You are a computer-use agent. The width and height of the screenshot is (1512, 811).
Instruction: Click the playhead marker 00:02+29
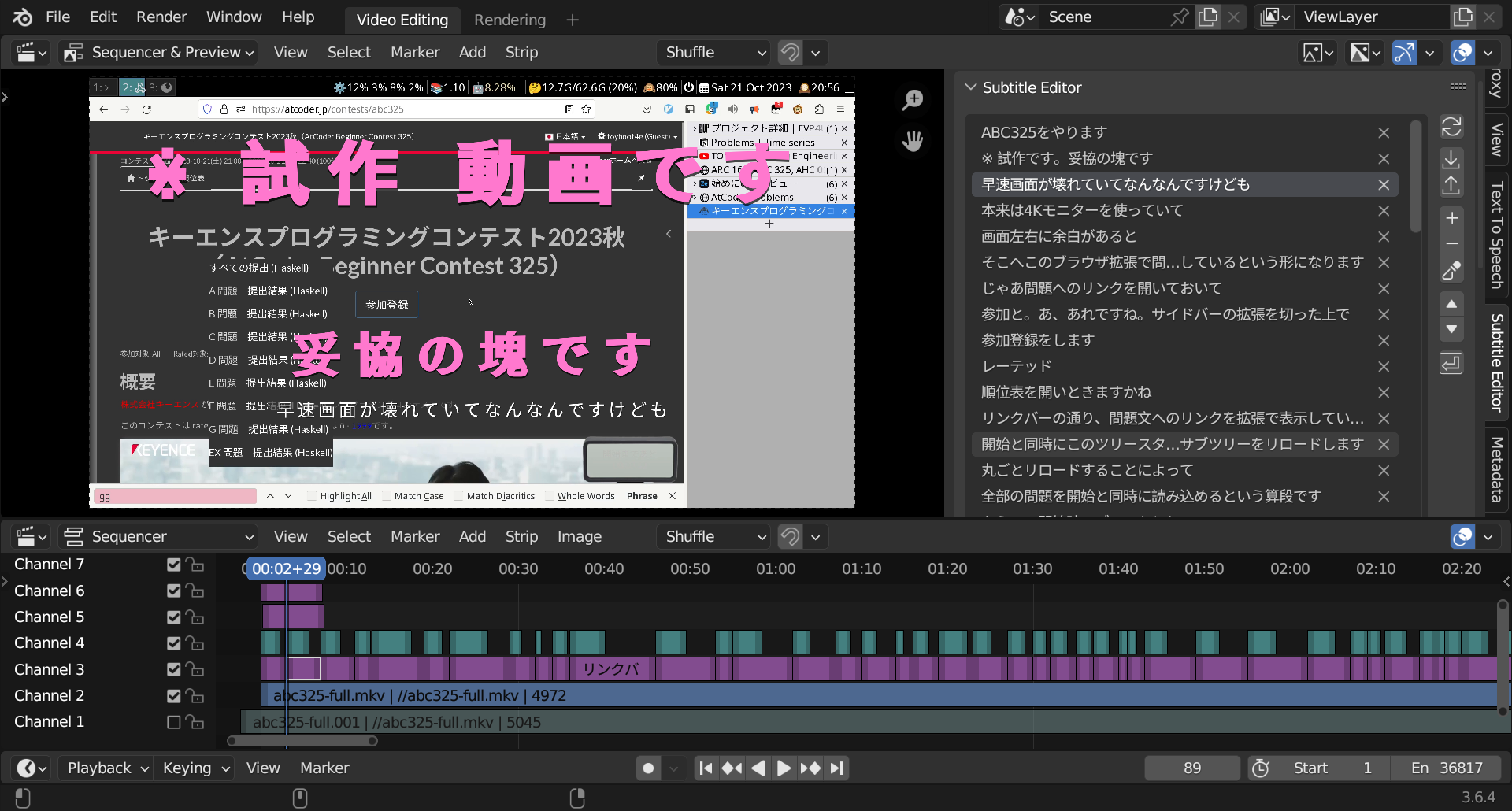pos(286,568)
